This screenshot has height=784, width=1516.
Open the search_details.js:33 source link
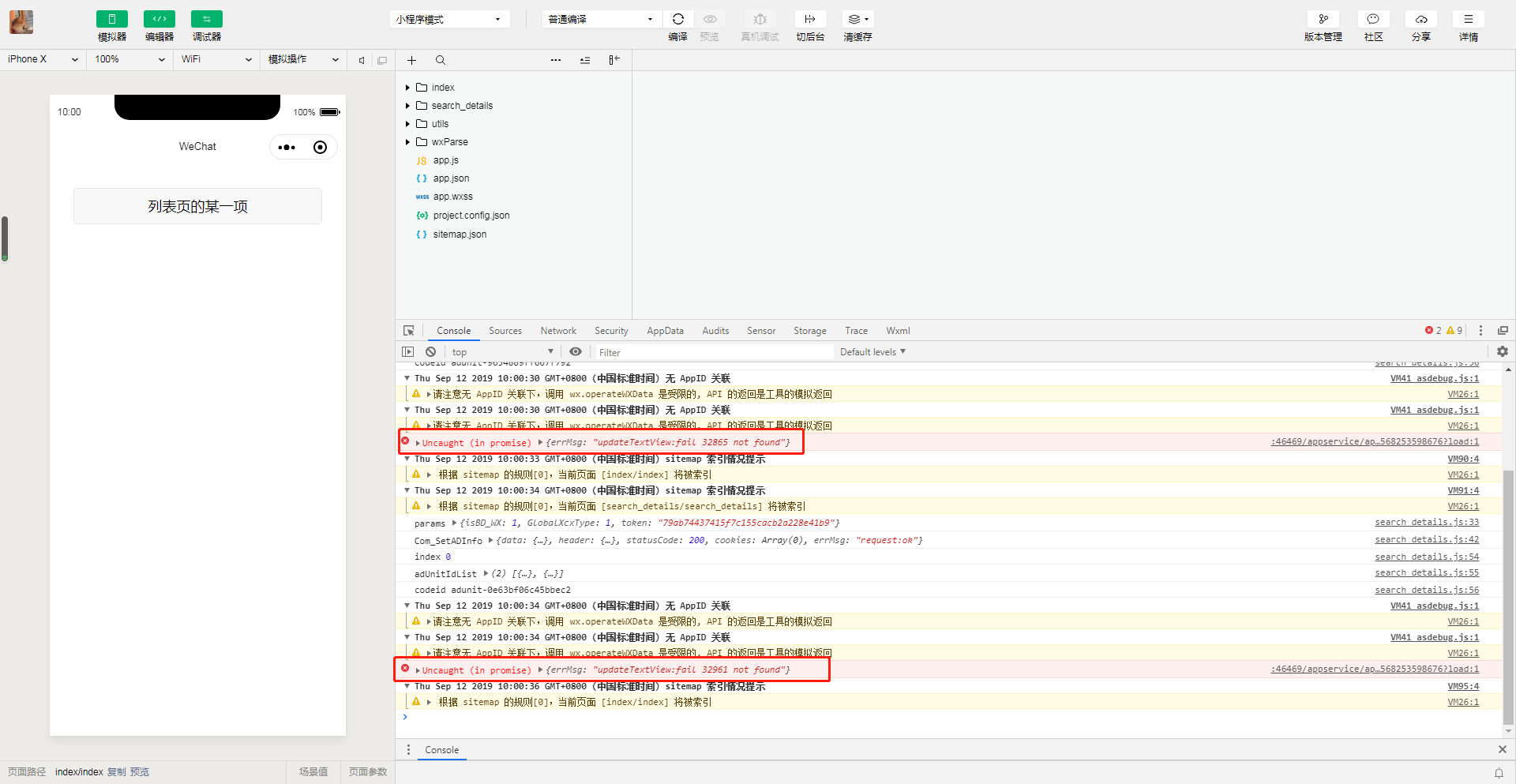[x=1427, y=523]
